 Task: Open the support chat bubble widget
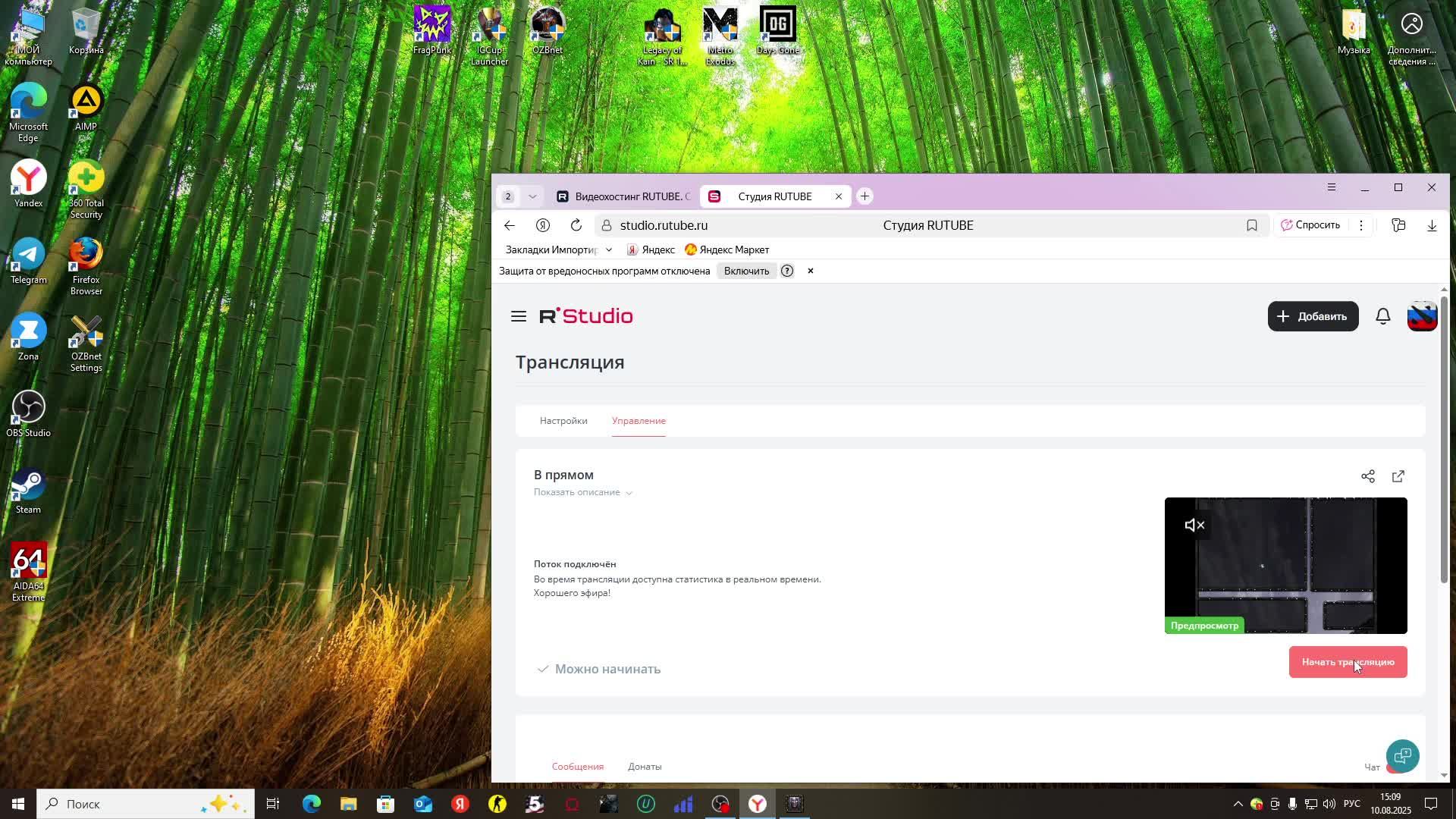coord(1402,755)
